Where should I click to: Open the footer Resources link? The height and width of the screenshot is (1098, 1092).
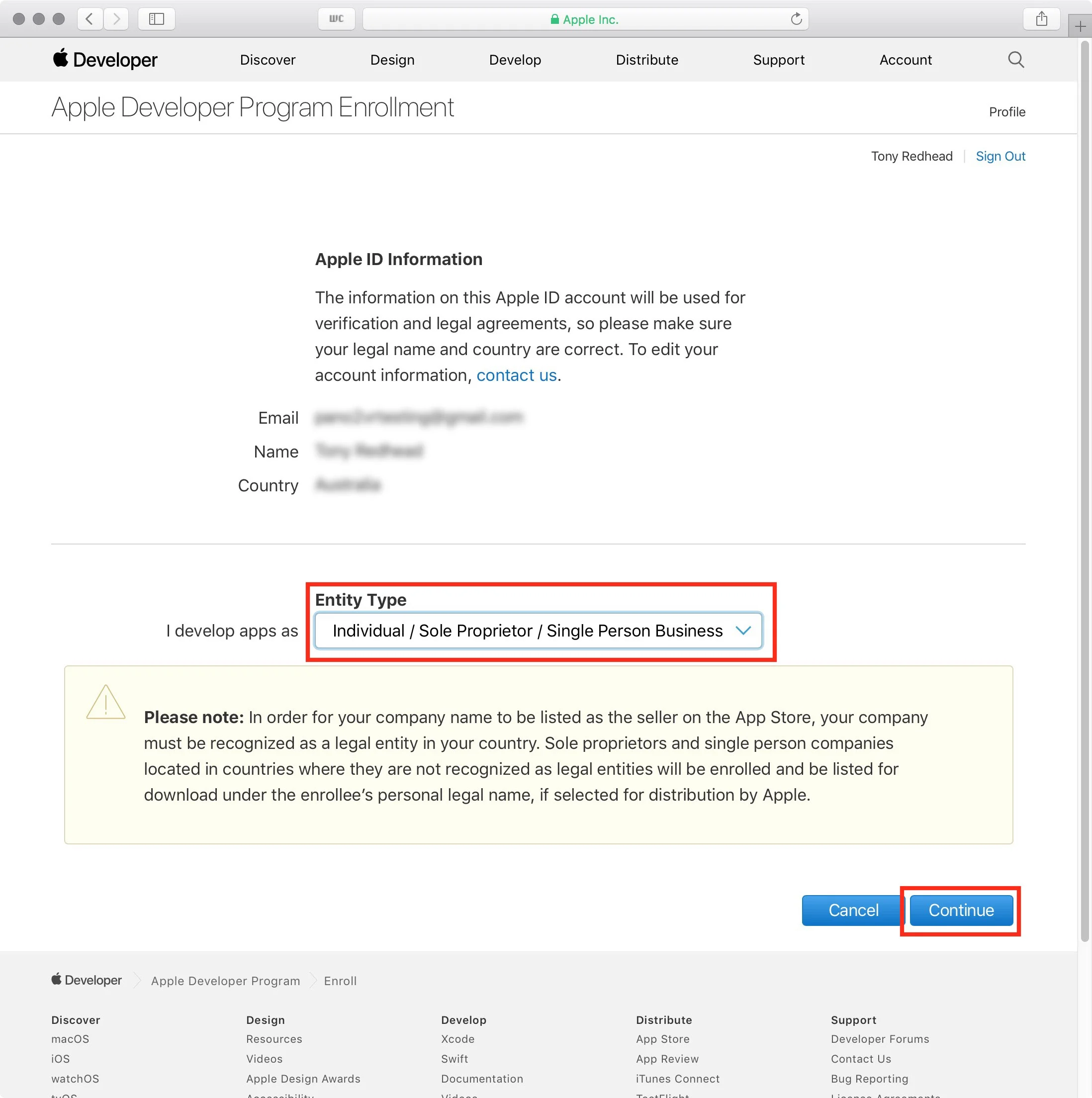tap(274, 1038)
